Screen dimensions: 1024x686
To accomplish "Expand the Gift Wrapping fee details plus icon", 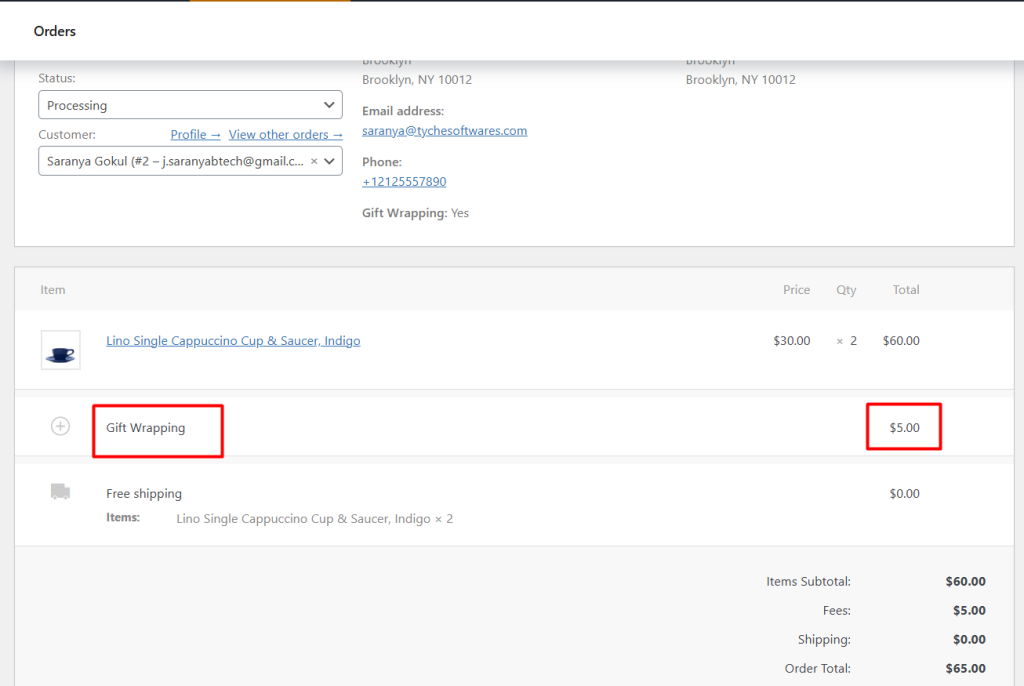I will (x=60, y=426).
